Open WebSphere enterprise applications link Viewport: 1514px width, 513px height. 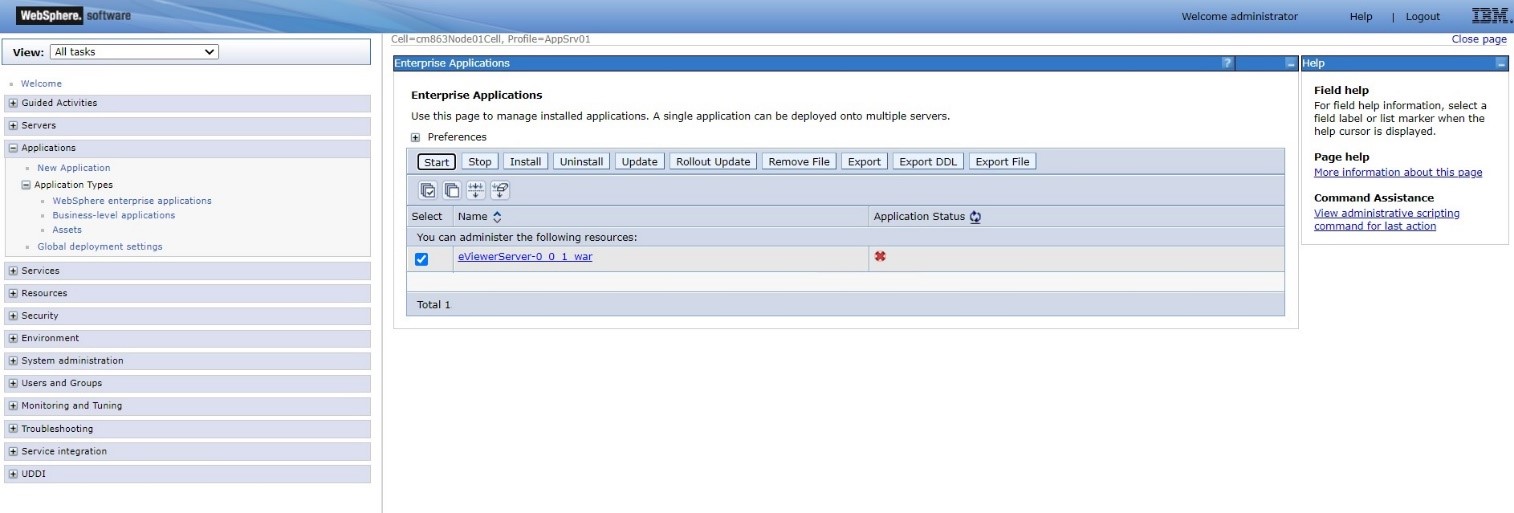pyautogui.click(x=132, y=201)
